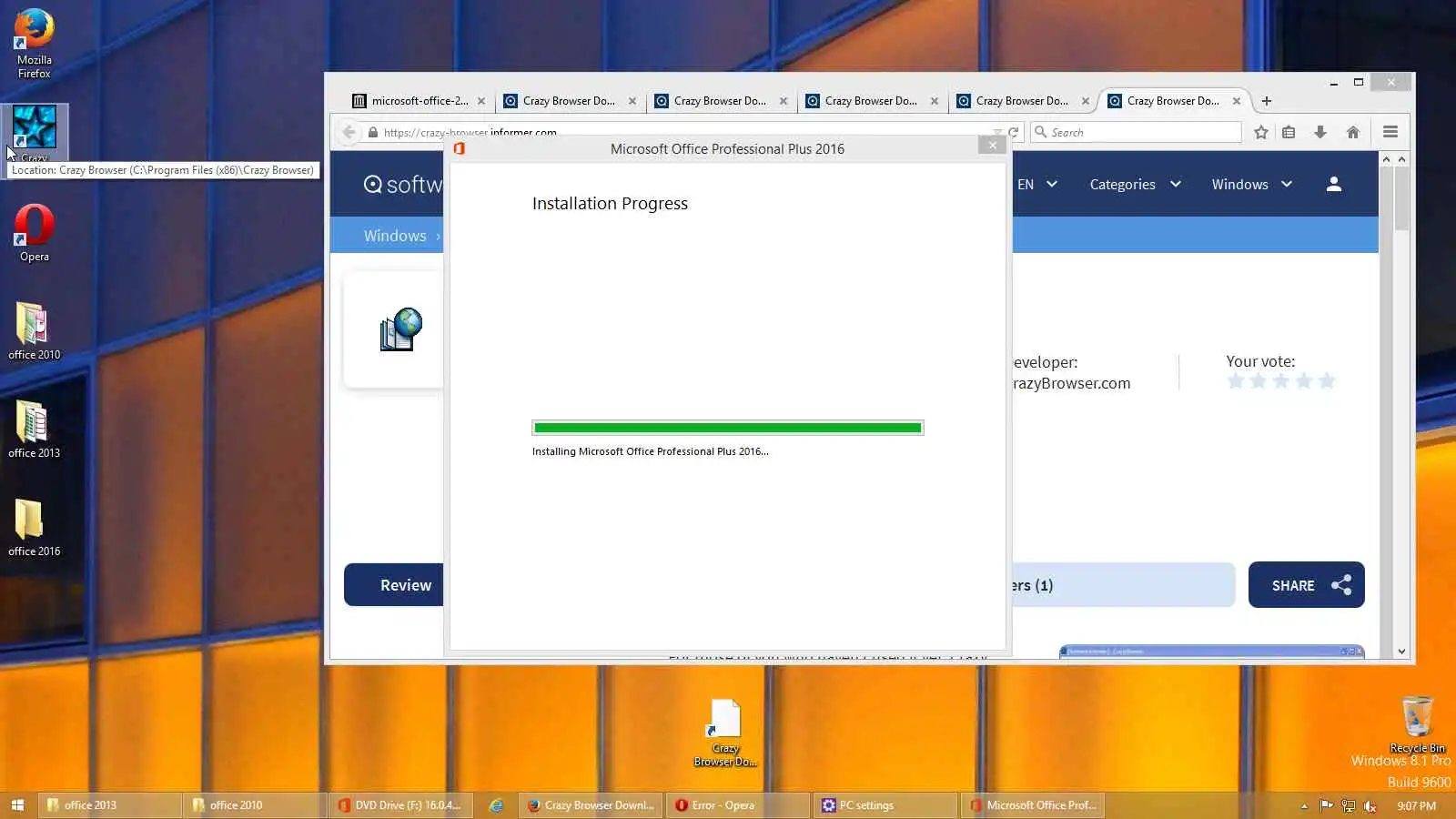Switch to the active last Crazy Browser tab

[1173, 101]
